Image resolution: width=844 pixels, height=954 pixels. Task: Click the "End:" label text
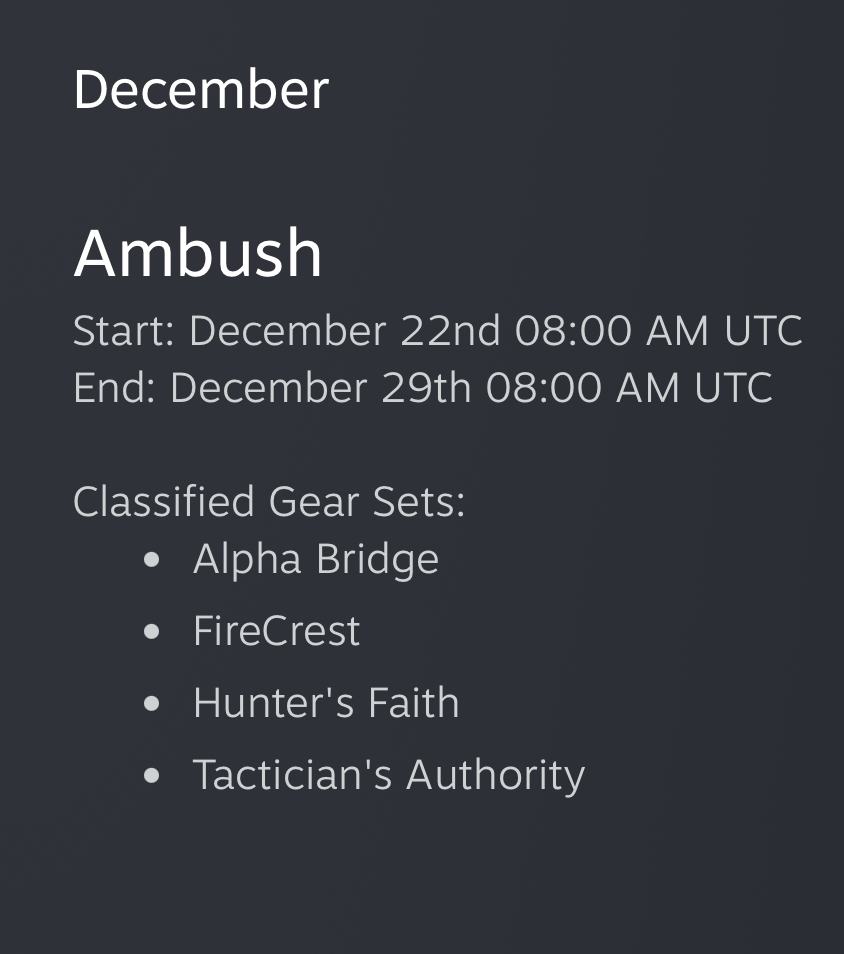point(114,388)
